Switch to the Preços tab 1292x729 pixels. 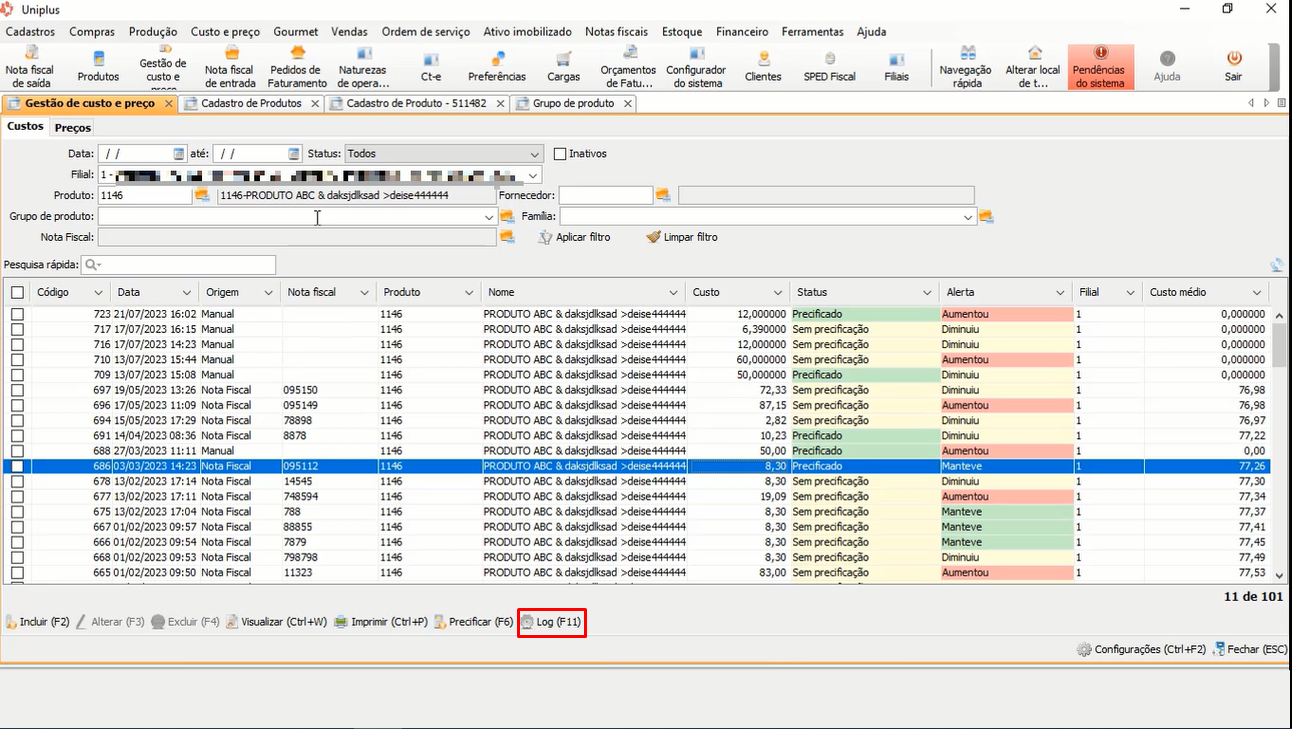click(73, 128)
